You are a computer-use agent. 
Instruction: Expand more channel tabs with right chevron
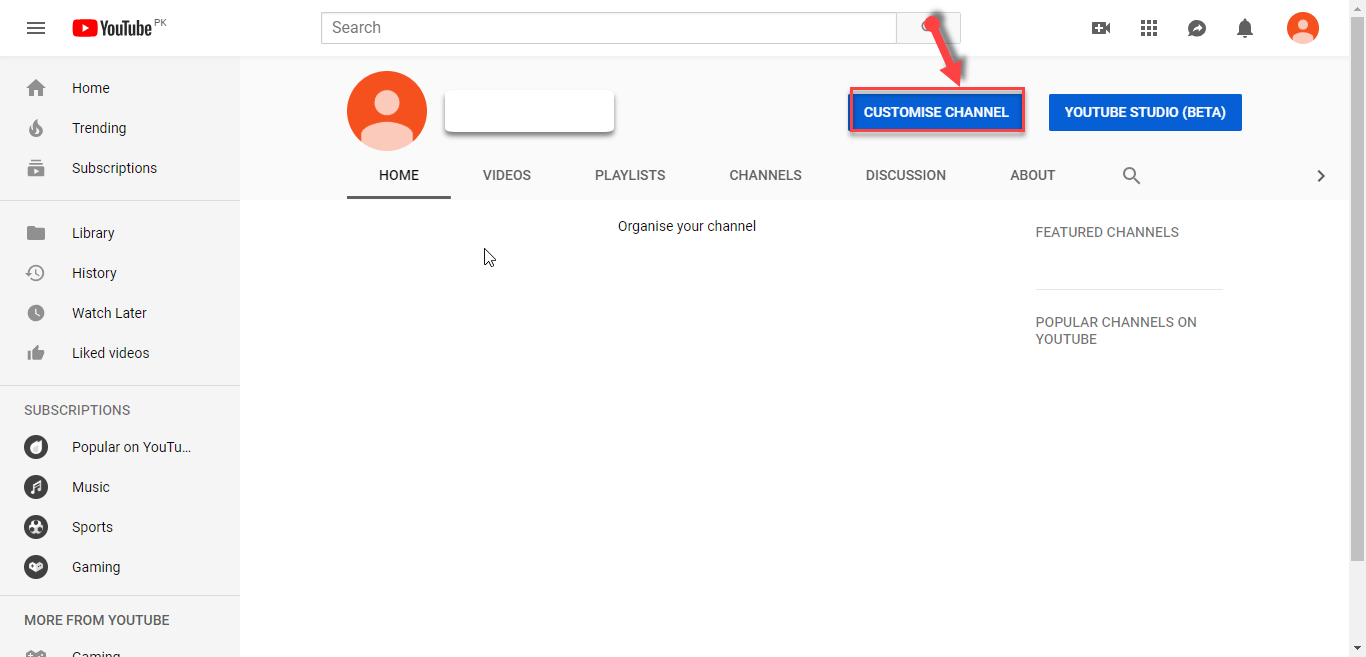click(x=1320, y=175)
